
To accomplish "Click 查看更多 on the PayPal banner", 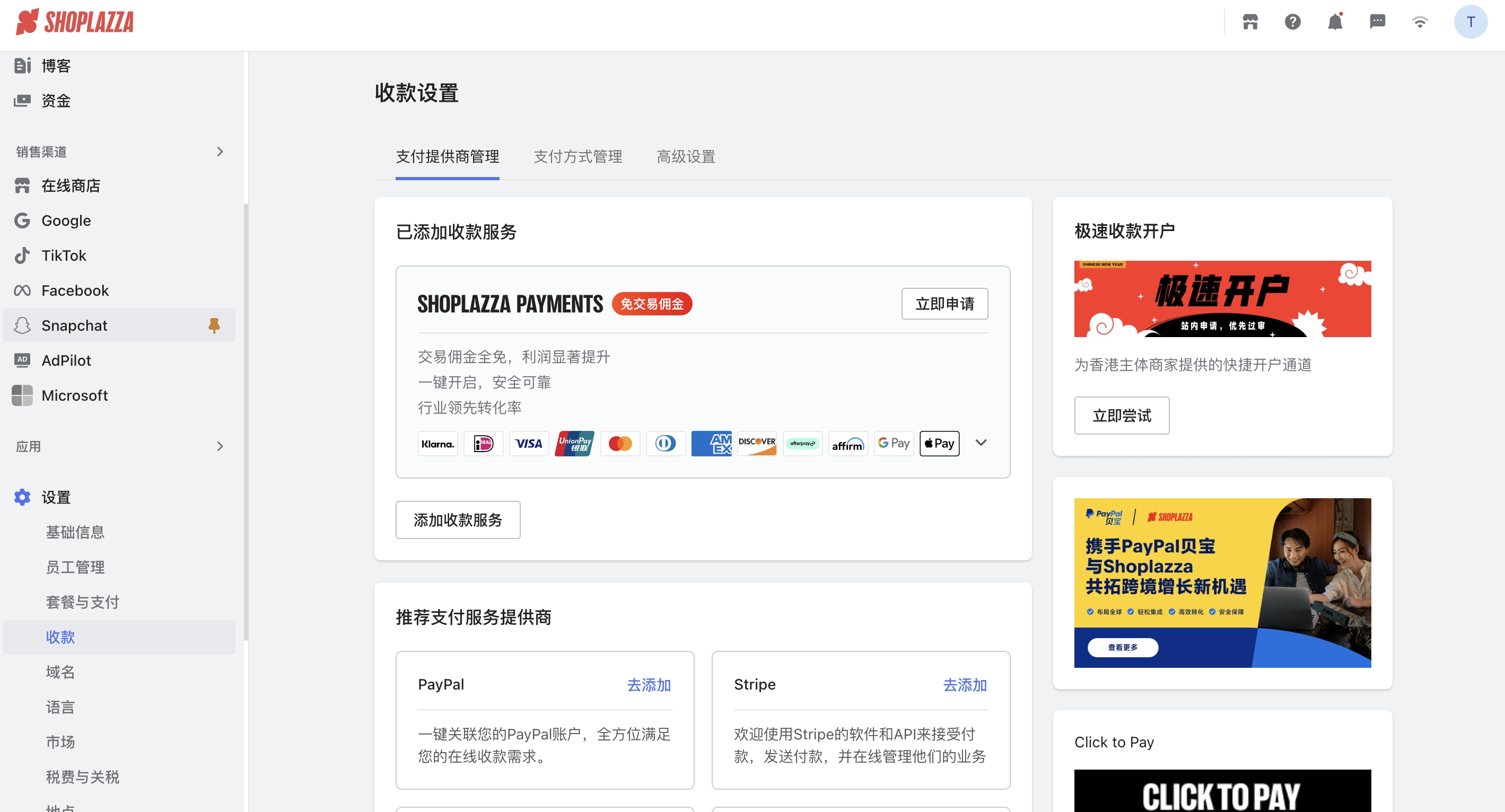I will (x=1121, y=647).
